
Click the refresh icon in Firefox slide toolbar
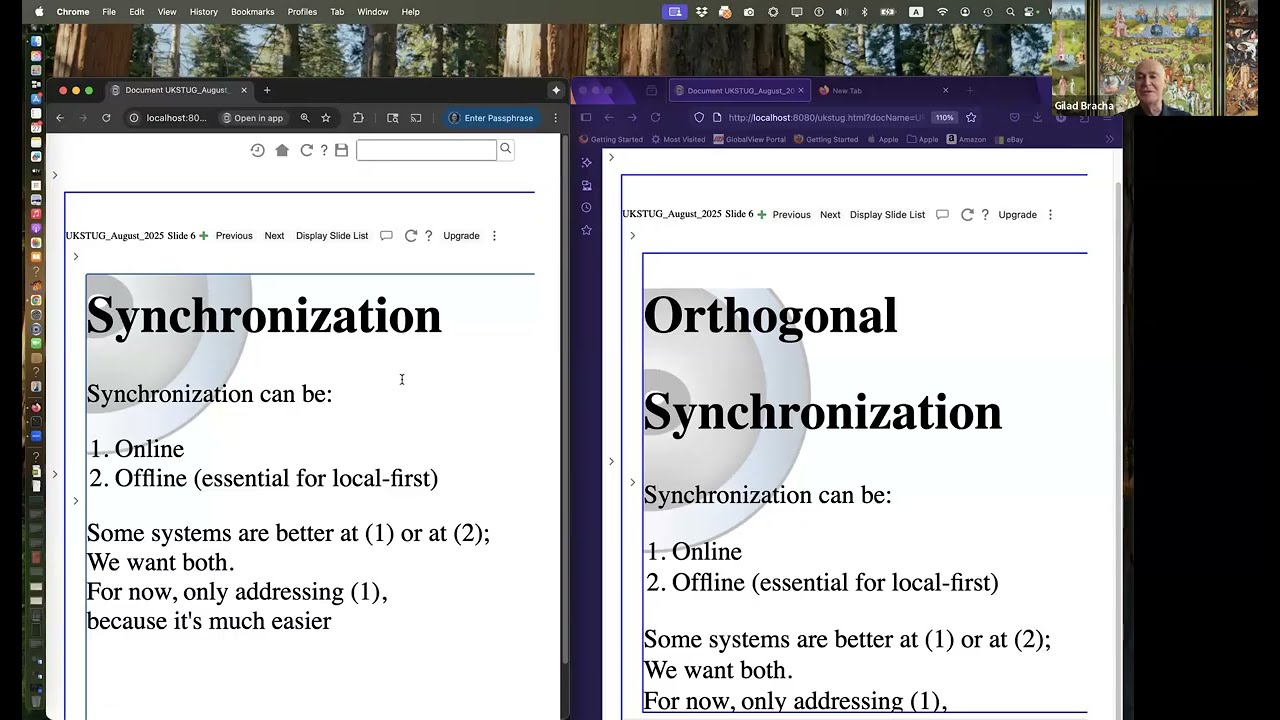pos(967,215)
